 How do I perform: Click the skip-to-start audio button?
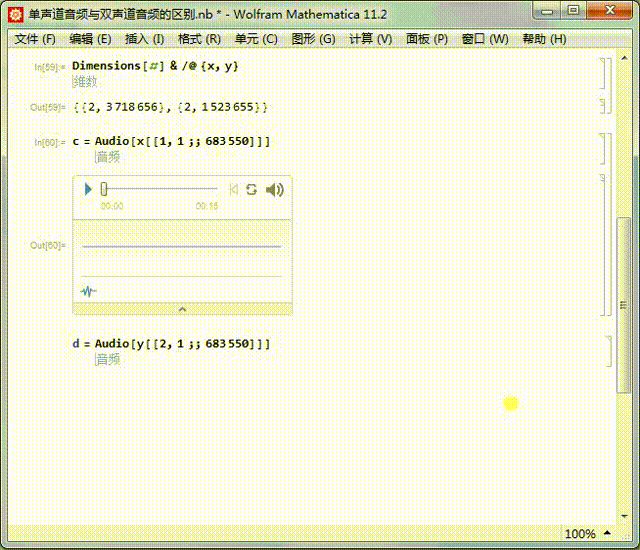pos(233,189)
